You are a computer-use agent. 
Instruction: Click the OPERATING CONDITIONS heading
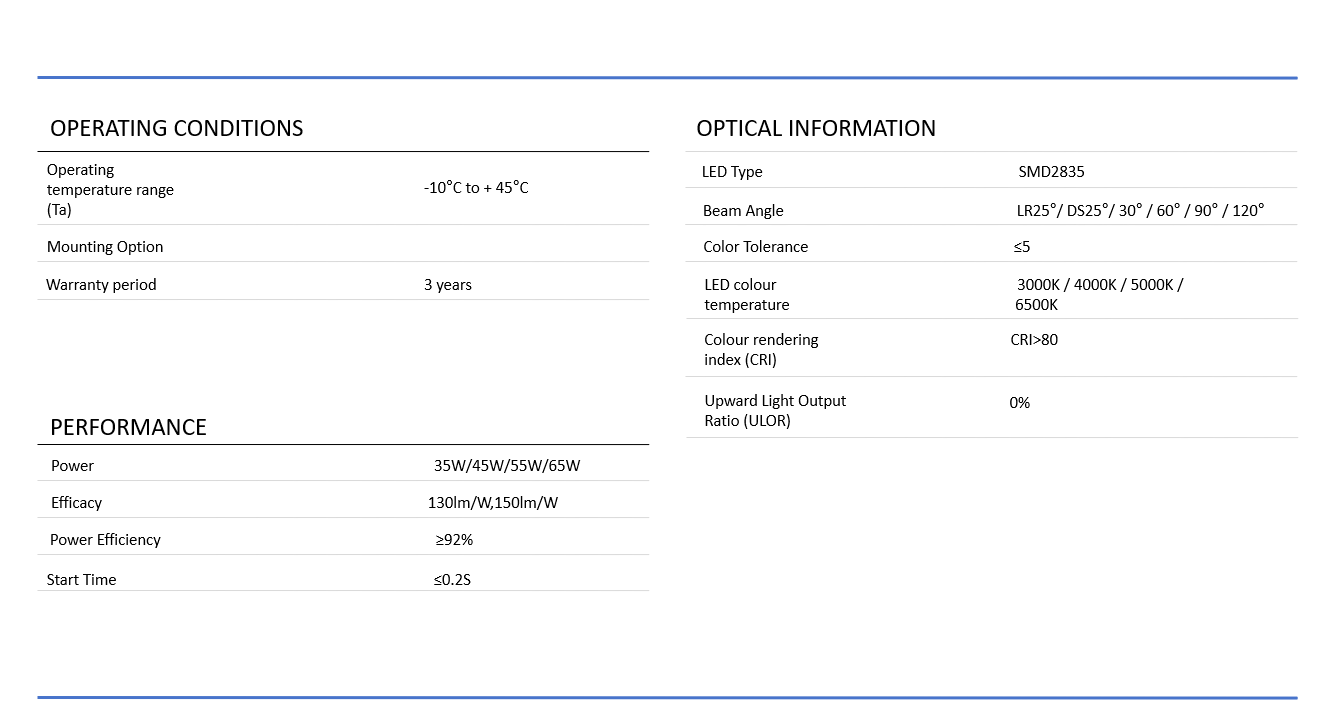coord(176,128)
